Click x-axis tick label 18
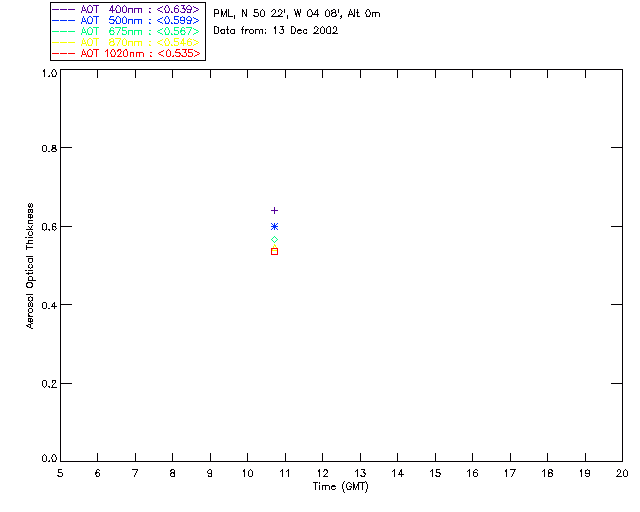Screen dimensions: 640x512 (x=547, y=473)
